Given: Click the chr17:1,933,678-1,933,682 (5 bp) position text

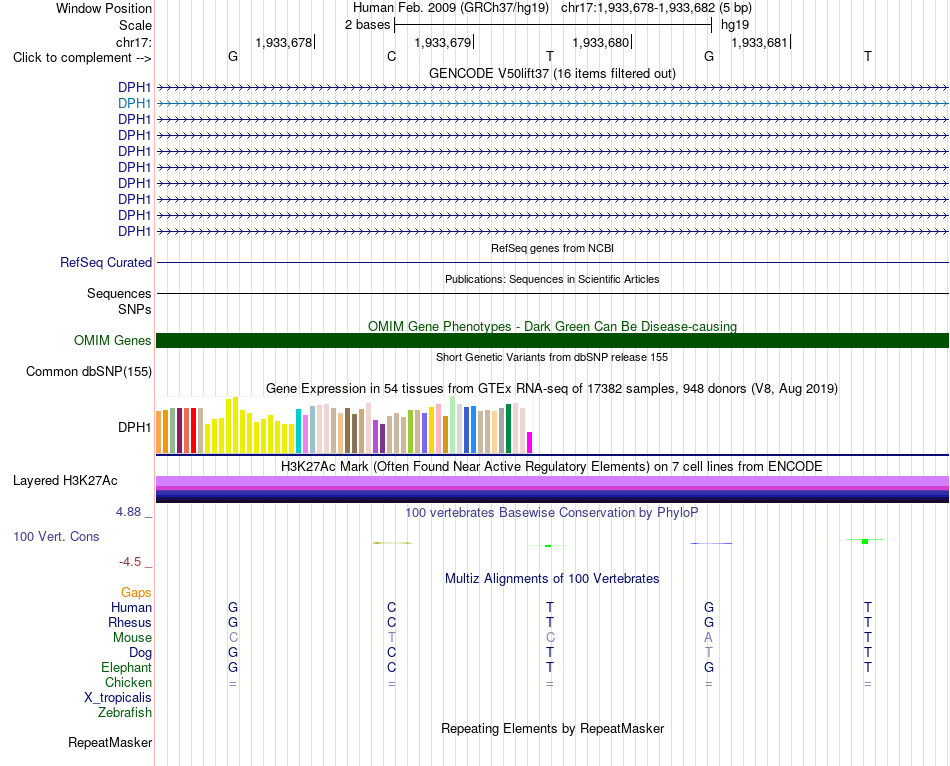Looking at the screenshot, I should pos(656,8).
